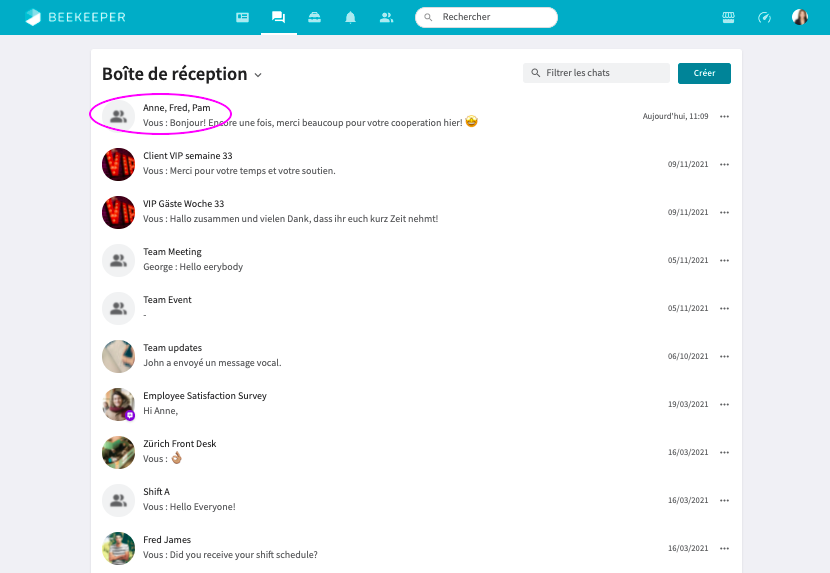Expand the Boîte de réception dropdown

(x=258, y=75)
